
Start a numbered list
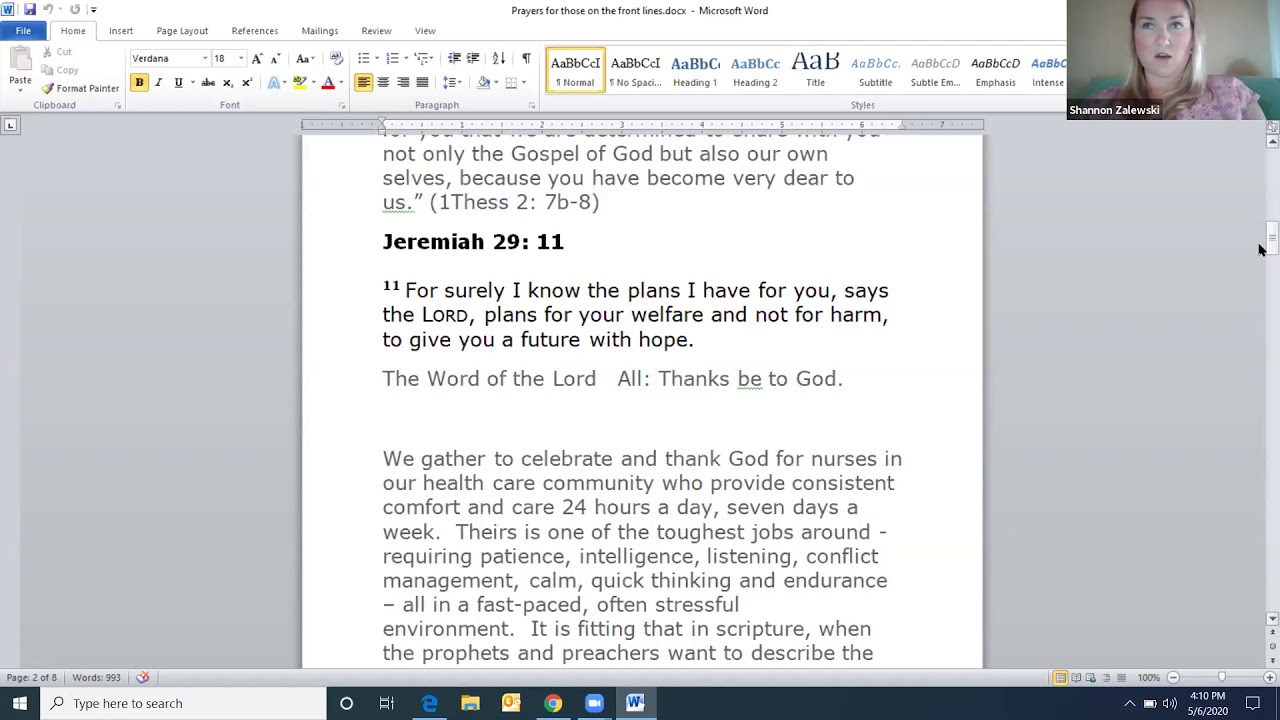(392, 58)
